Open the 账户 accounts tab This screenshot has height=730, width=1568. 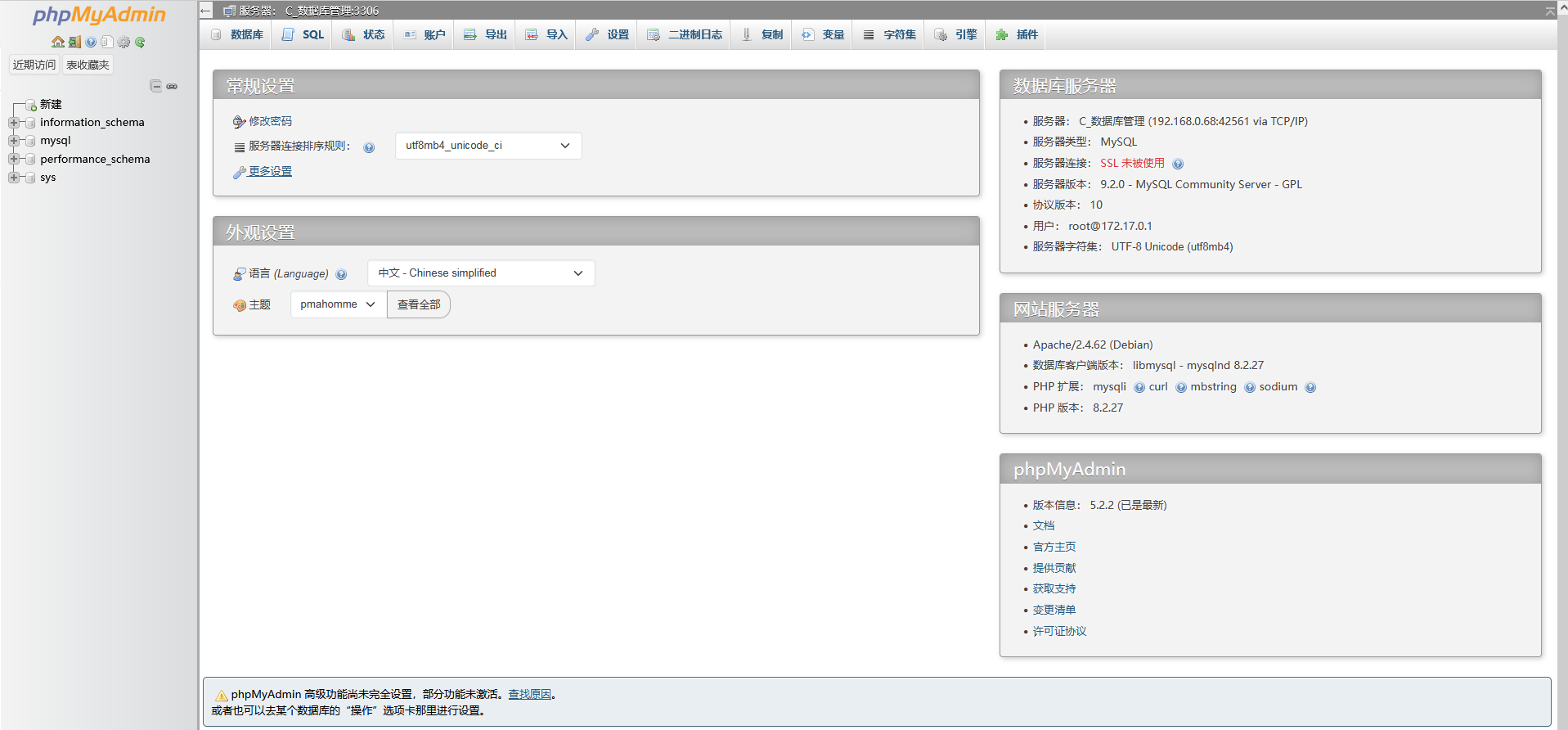click(x=424, y=34)
